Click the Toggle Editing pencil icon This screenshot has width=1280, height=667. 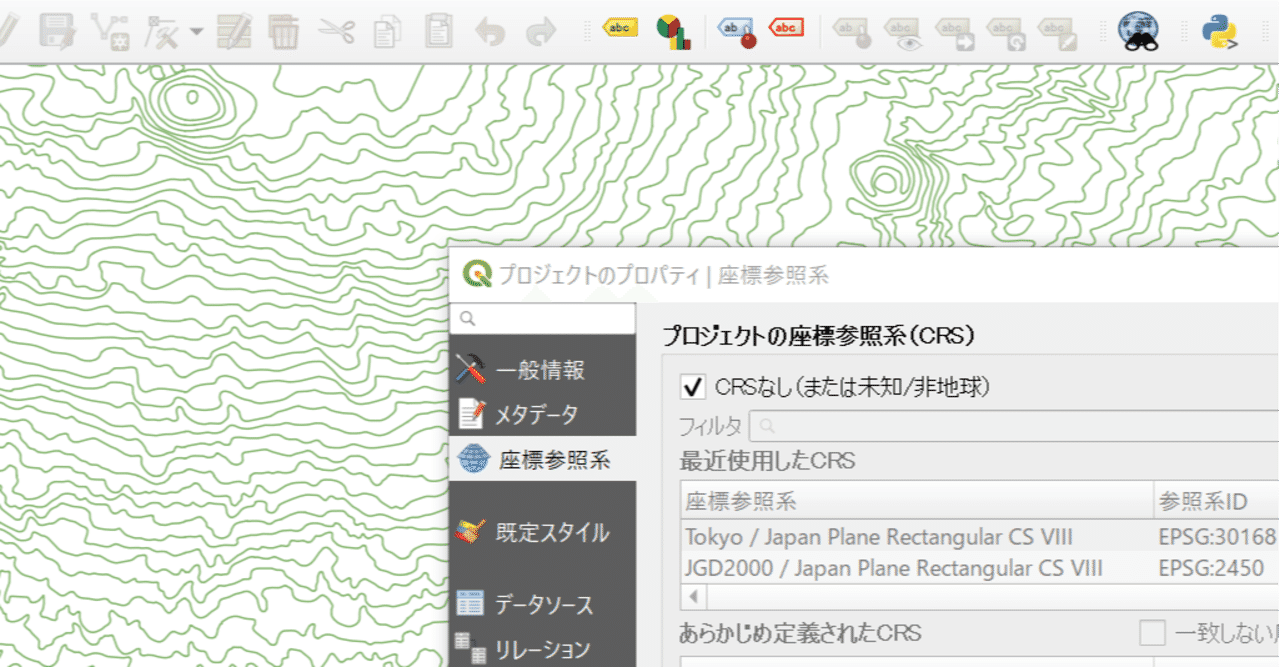point(6,31)
